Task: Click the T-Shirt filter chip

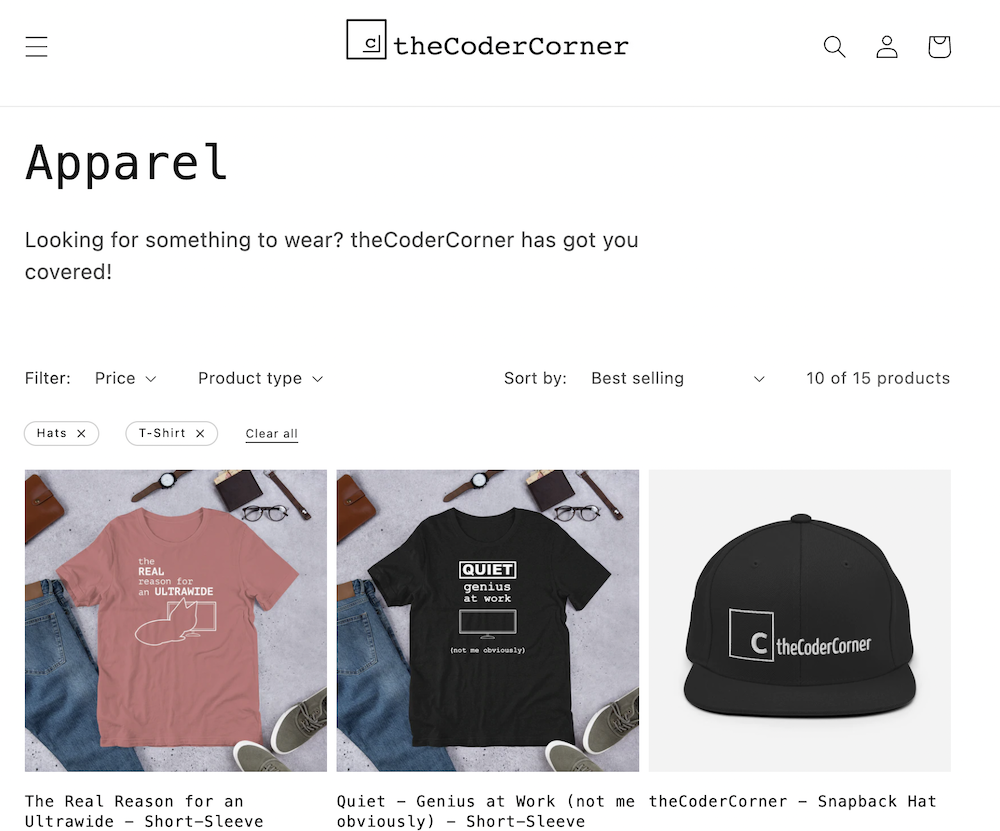Action: click(172, 434)
